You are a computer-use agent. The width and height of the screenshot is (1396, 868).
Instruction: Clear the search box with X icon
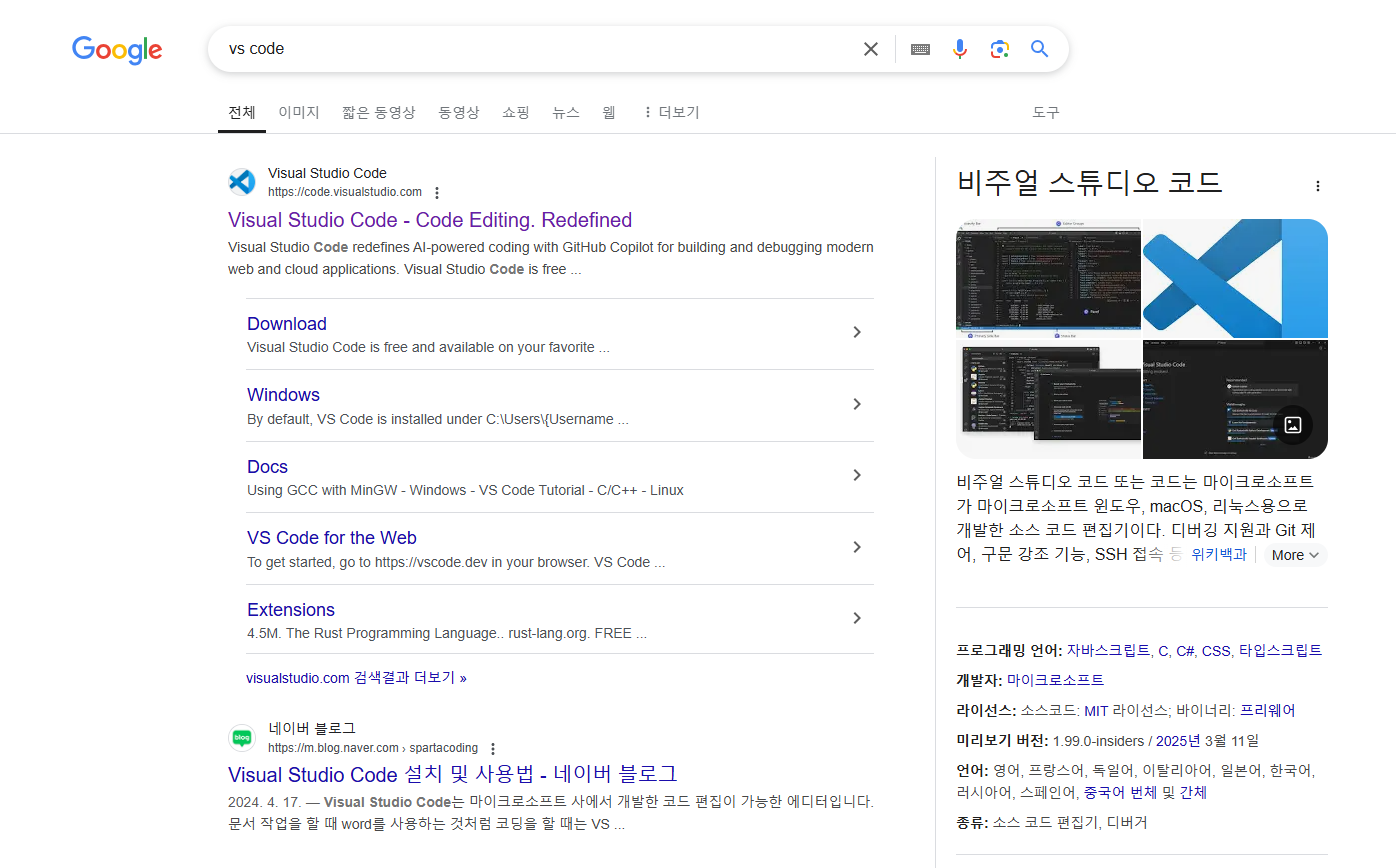tap(871, 49)
